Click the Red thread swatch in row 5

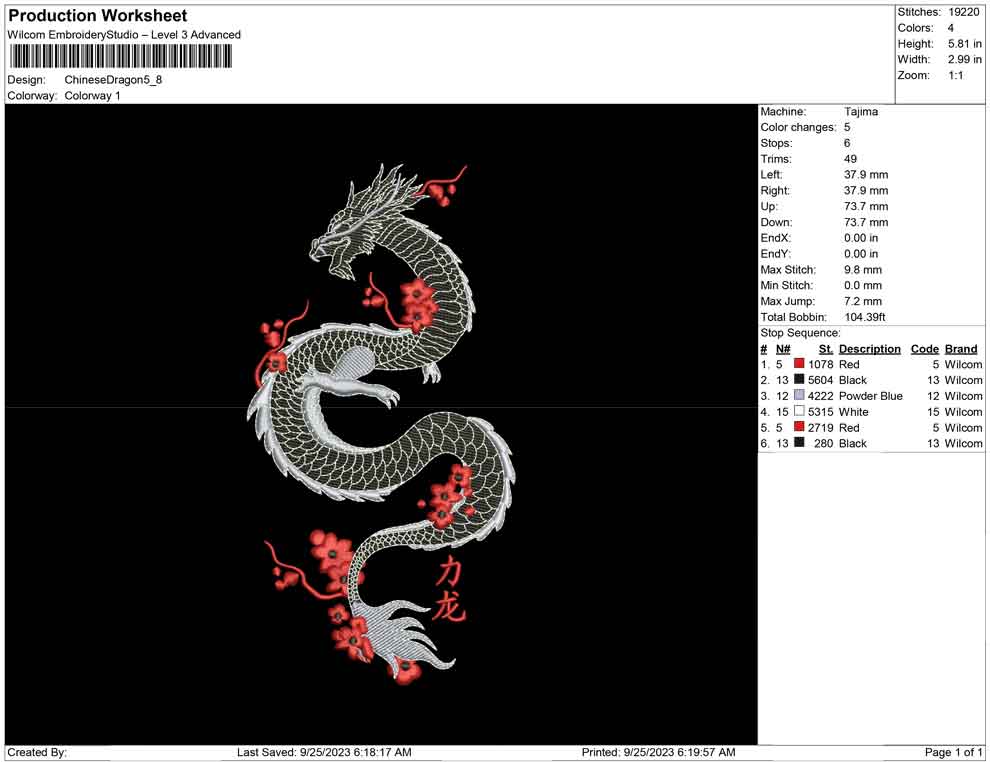pos(797,428)
